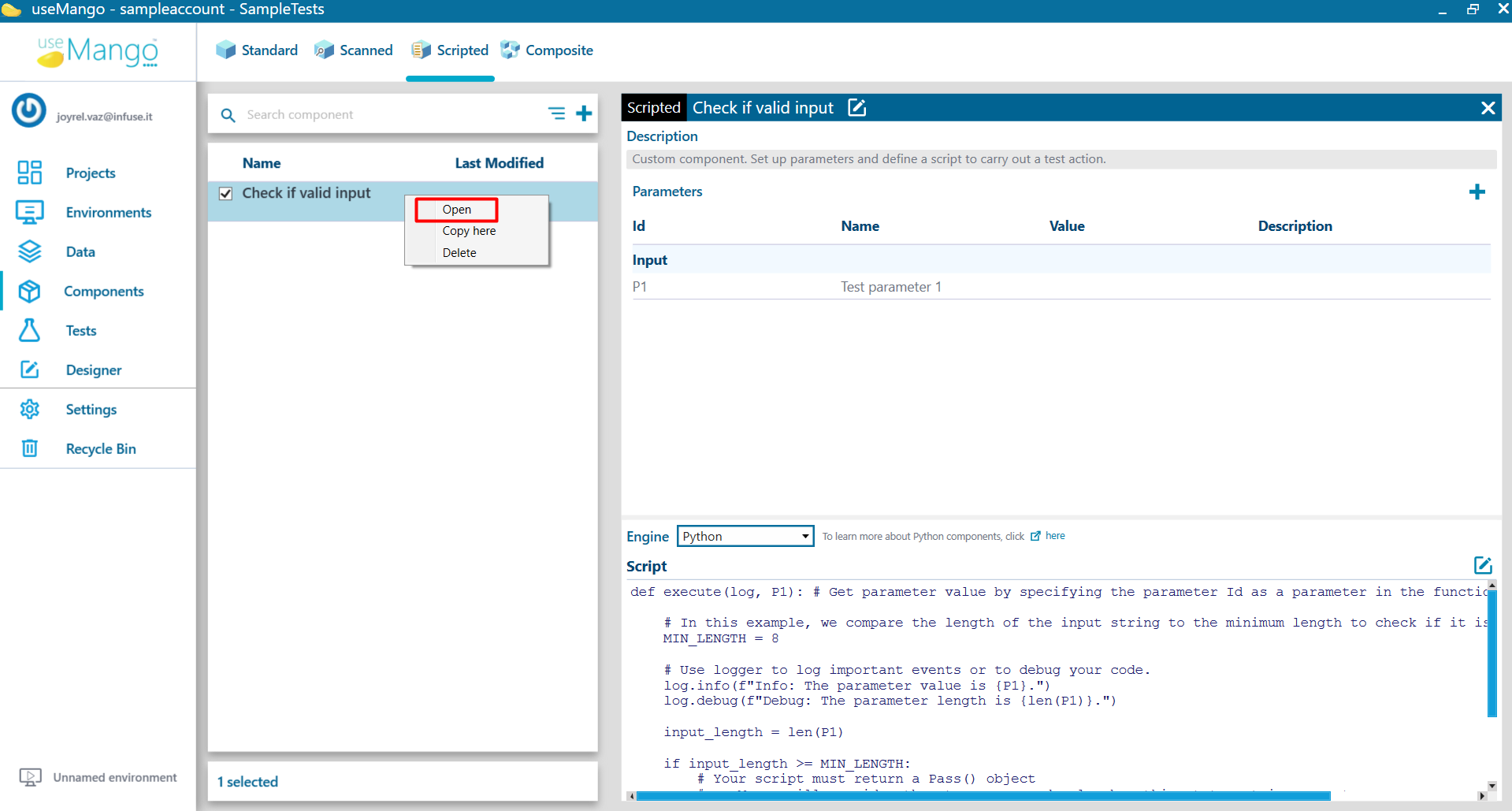1512x811 pixels.
Task: Switch to the Composite components tab
Action: click(547, 50)
